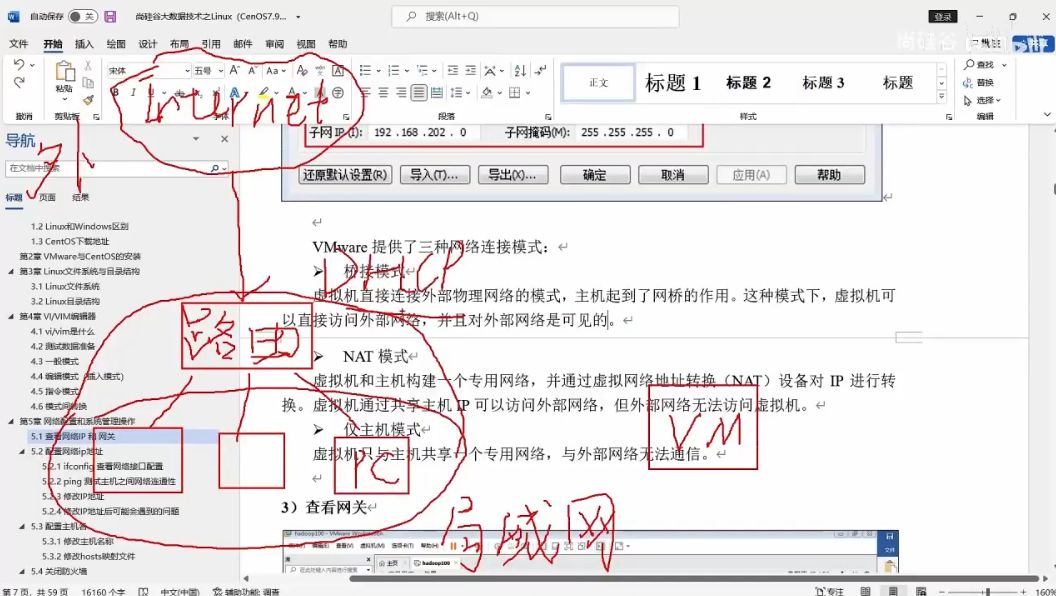1056x596 pixels.
Task: Toggle the Focus mode in status bar
Action: click(829, 591)
